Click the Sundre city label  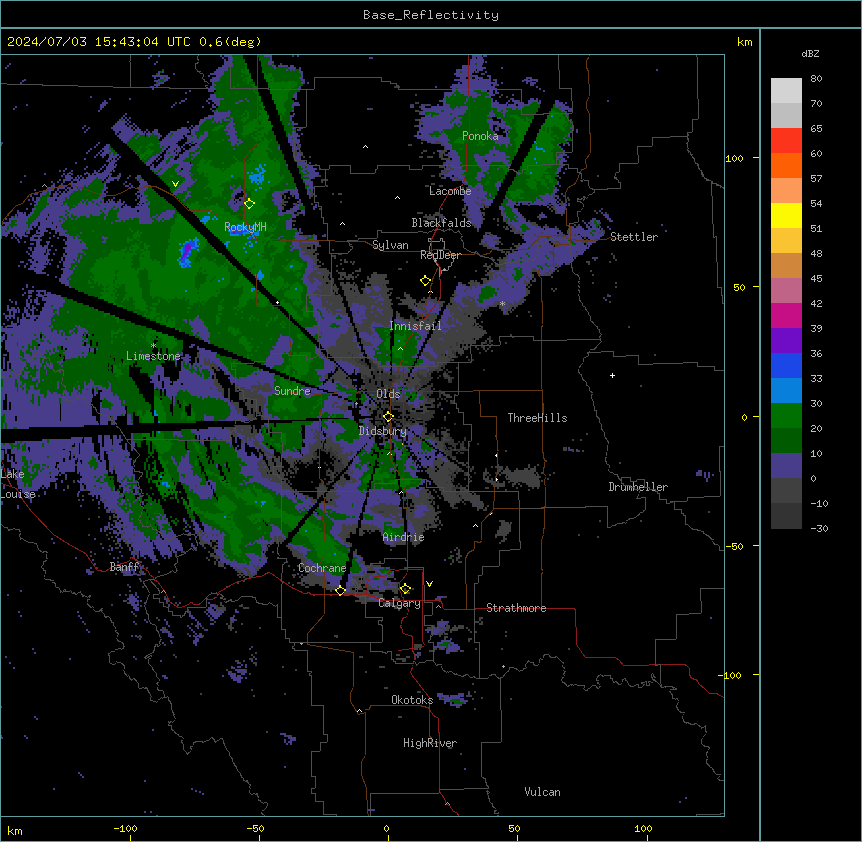tap(292, 391)
